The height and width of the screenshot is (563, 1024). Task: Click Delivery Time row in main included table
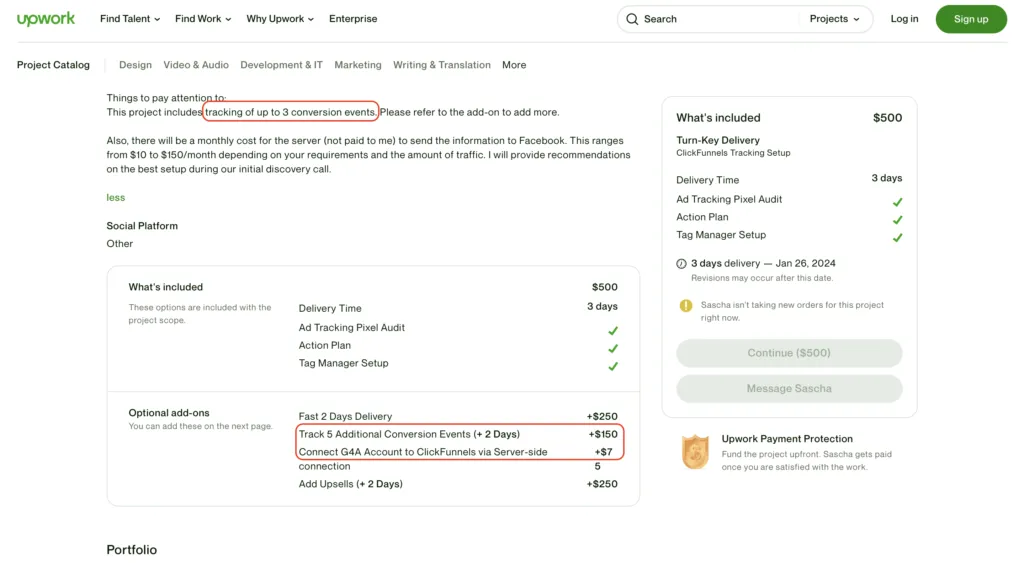pos(458,308)
